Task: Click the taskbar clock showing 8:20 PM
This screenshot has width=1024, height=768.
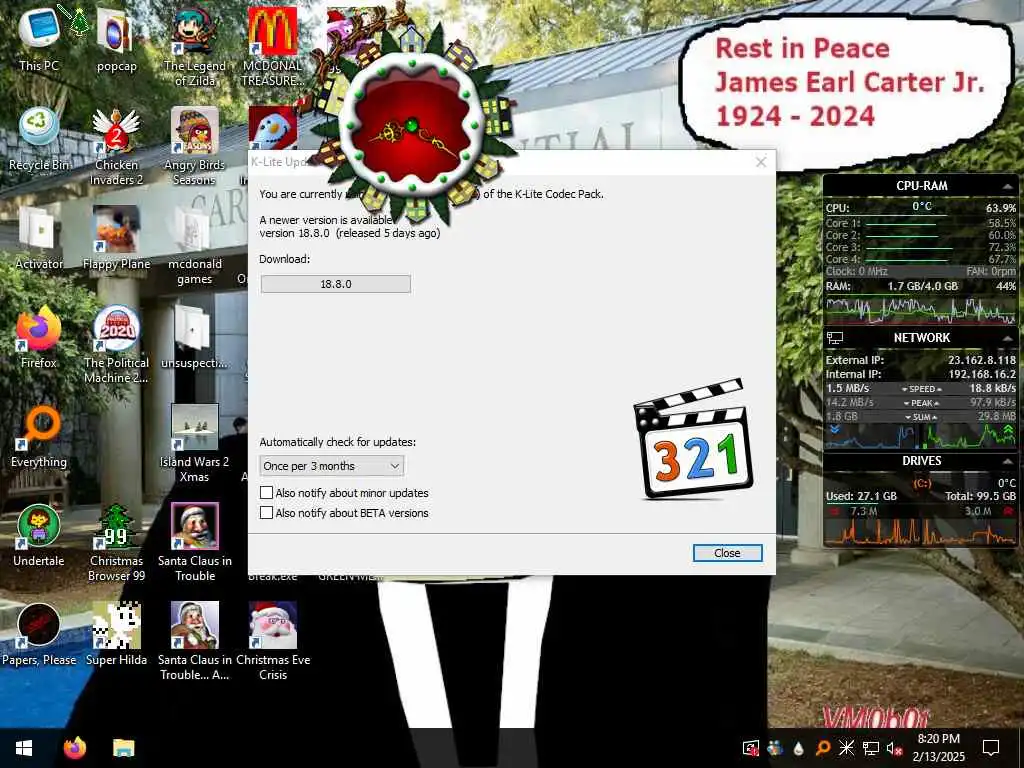Action: click(x=938, y=748)
